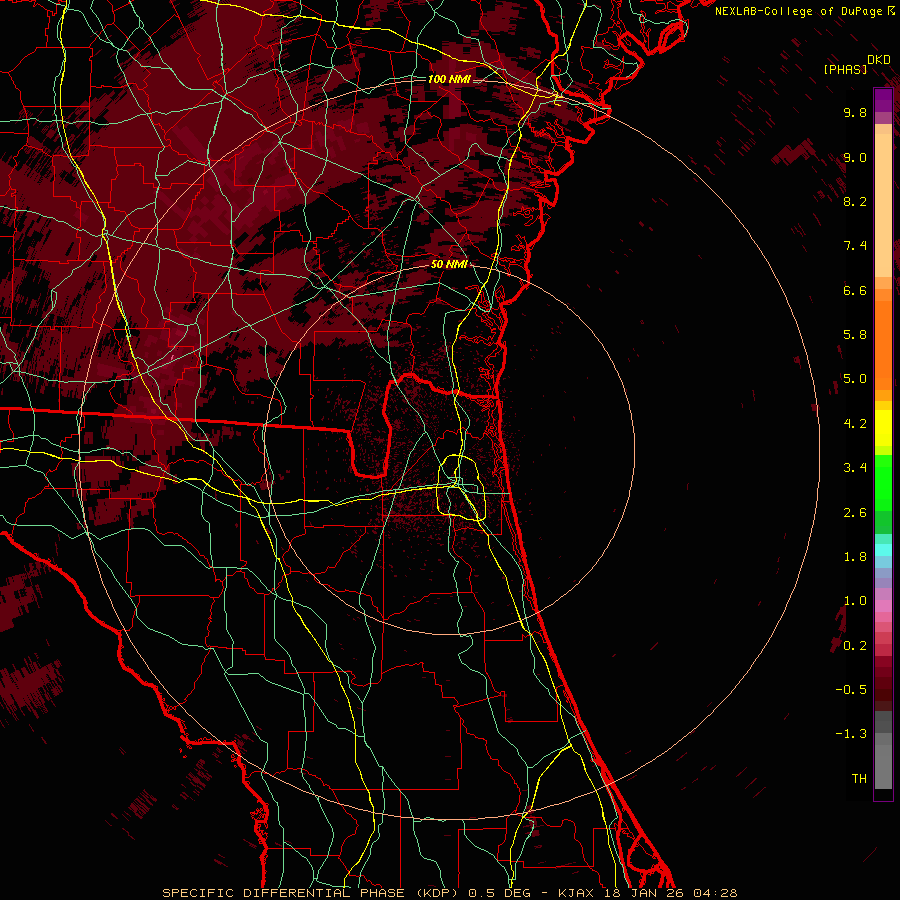This screenshot has width=900, height=900.
Task: Click the 5.0 scale value
Action: pyautogui.click(x=855, y=379)
